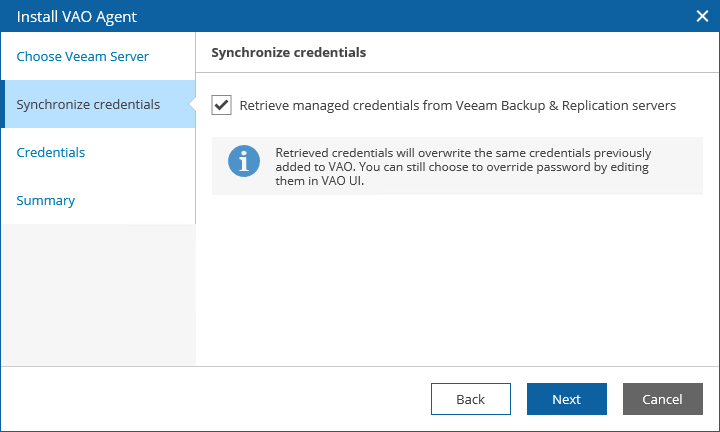This screenshot has width=720, height=432.
Task: Click the bold Synchronize credentials page heading
Action: point(288,53)
